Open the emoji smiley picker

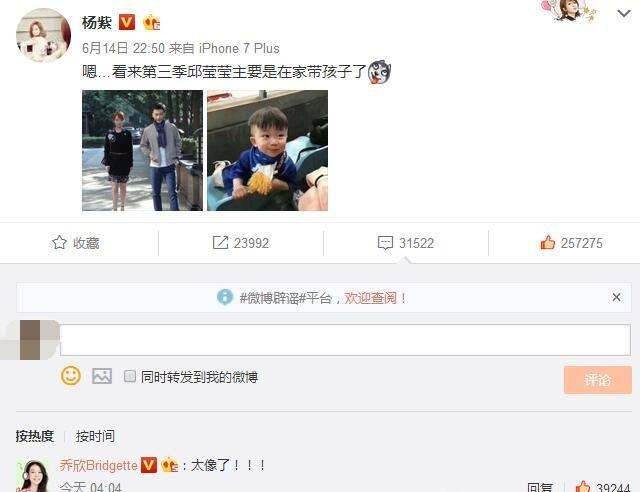[71, 376]
